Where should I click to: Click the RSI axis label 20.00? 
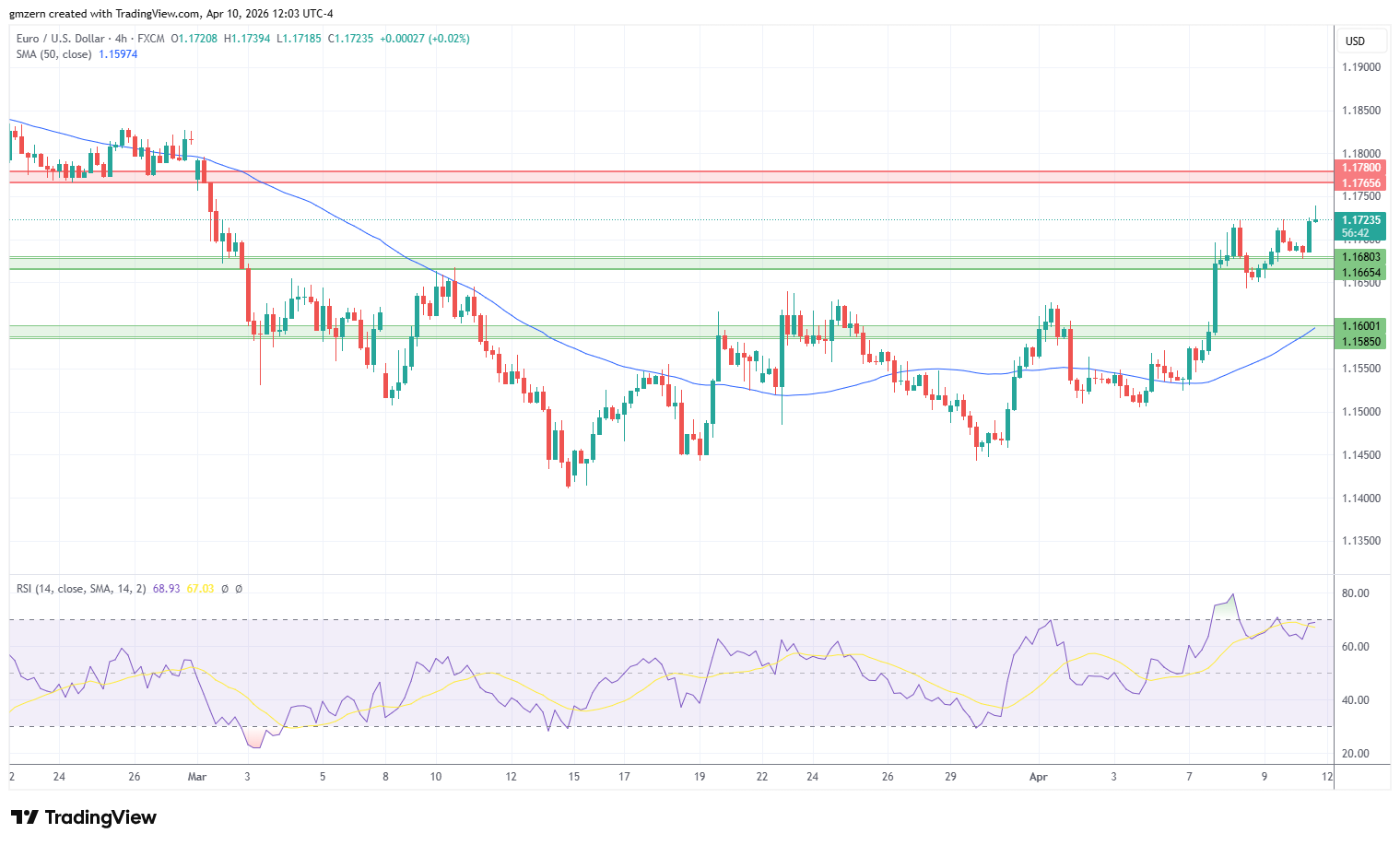(1355, 754)
